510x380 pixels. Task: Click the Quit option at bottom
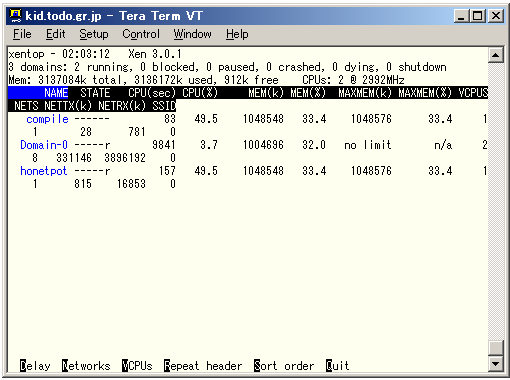click(338, 366)
